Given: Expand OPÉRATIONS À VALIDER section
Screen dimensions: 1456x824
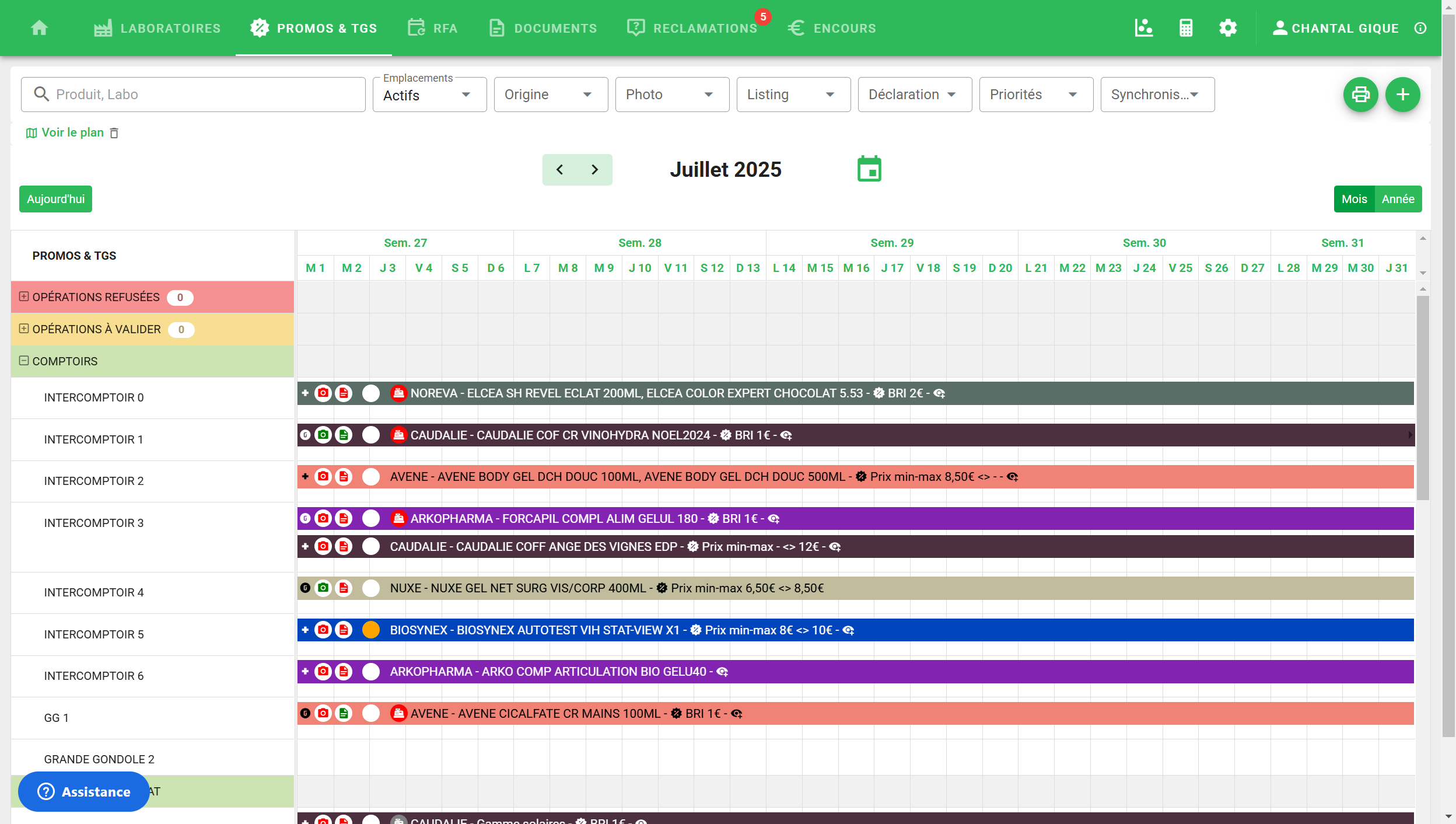Looking at the screenshot, I should (x=24, y=329).
